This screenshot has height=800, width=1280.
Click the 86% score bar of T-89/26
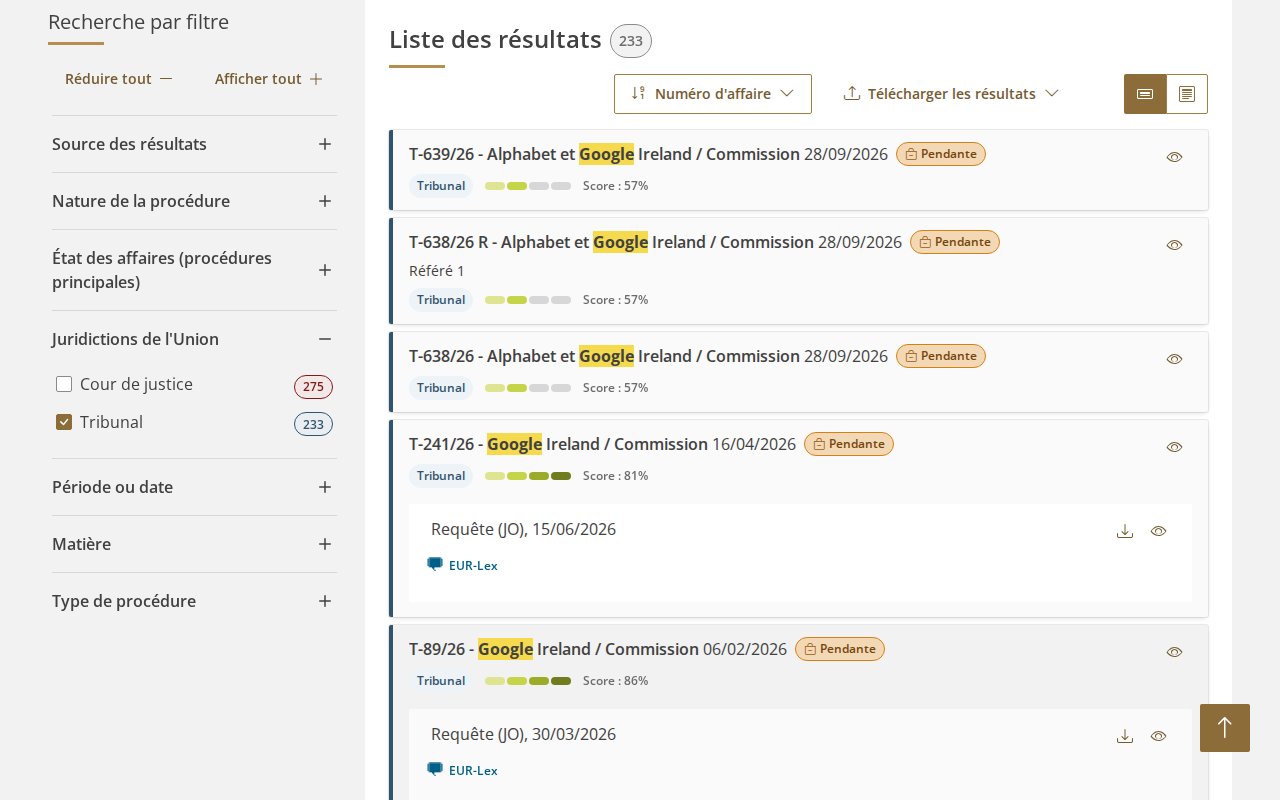[x=528, y=681]
